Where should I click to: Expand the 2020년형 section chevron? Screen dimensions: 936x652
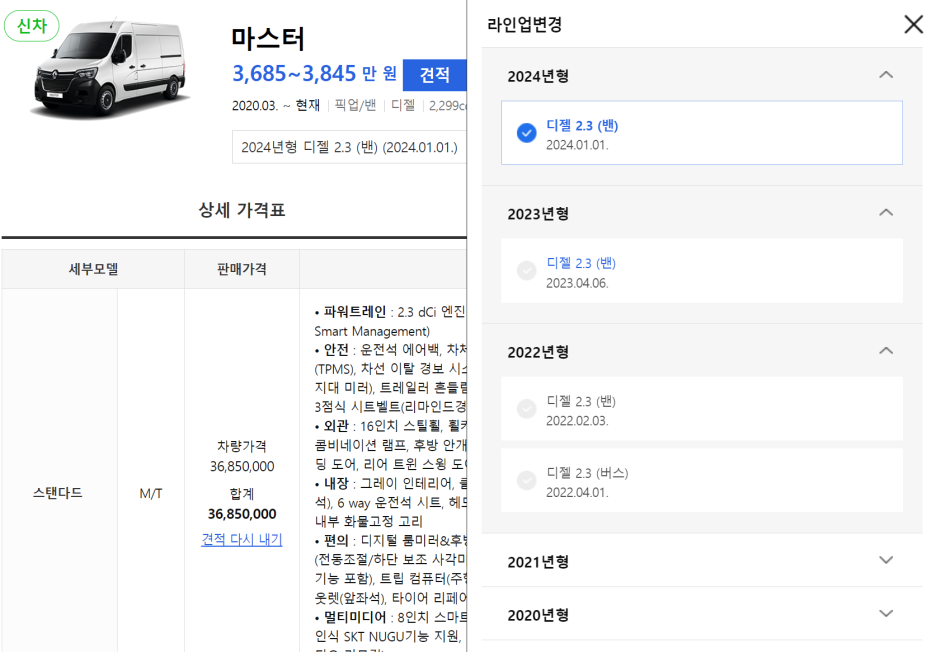pyautogui.click(x=886, y=614)
